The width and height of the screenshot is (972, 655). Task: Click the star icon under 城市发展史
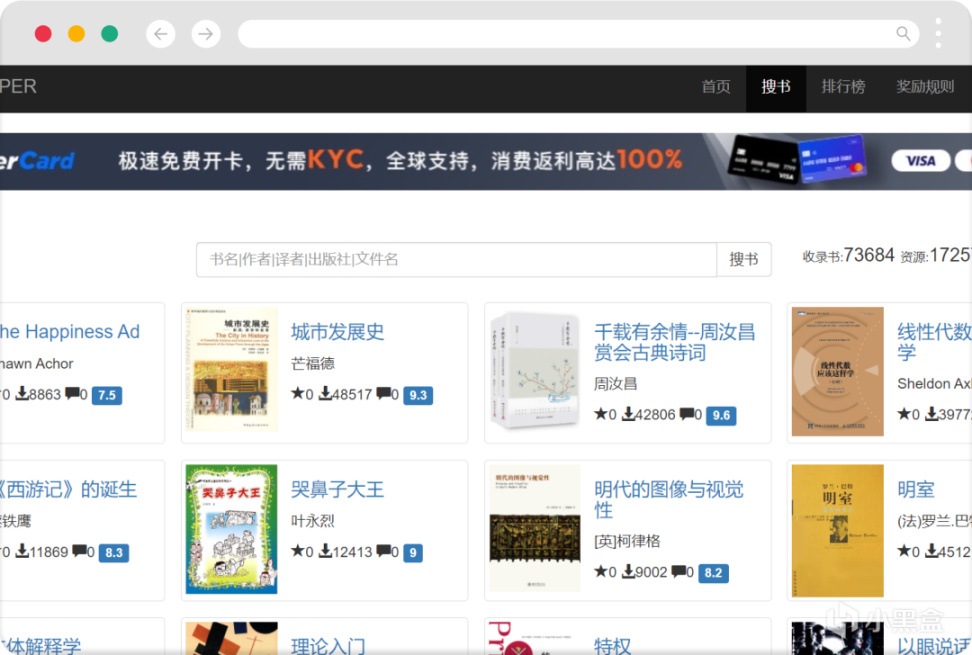298,393
